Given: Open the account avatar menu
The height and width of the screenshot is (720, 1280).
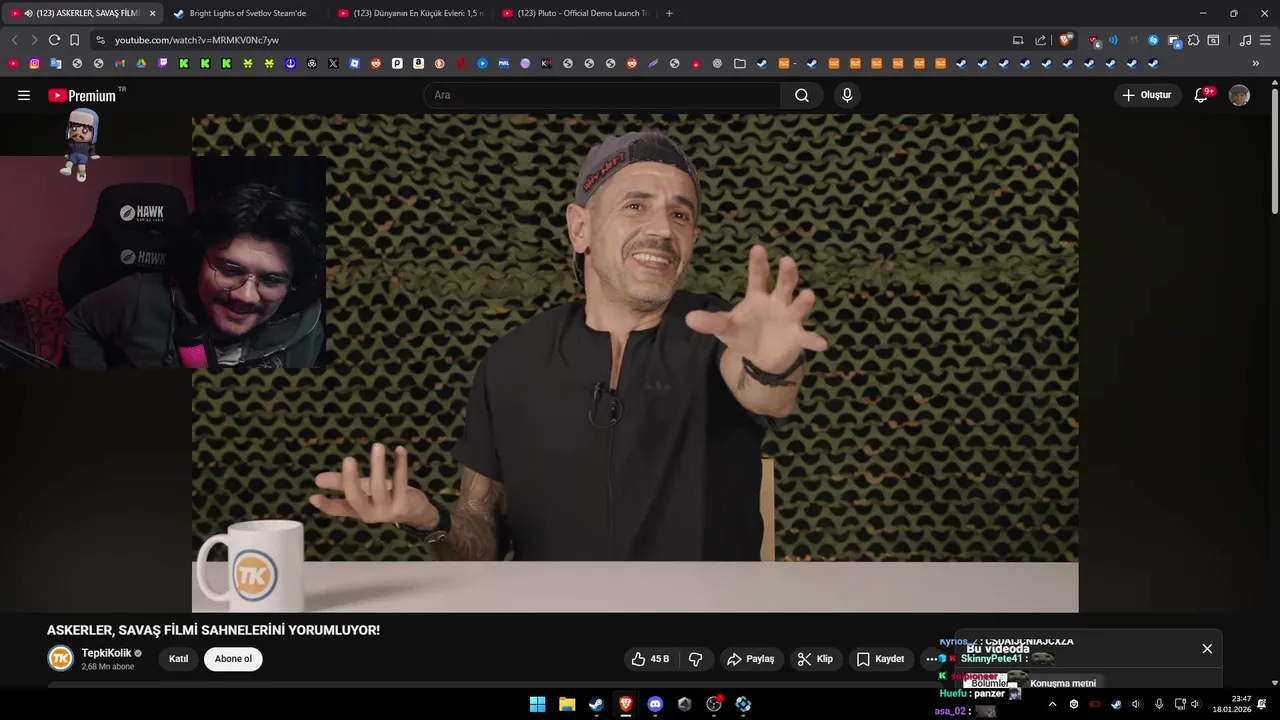Looking at the screenshot, I should point(1239,95).
